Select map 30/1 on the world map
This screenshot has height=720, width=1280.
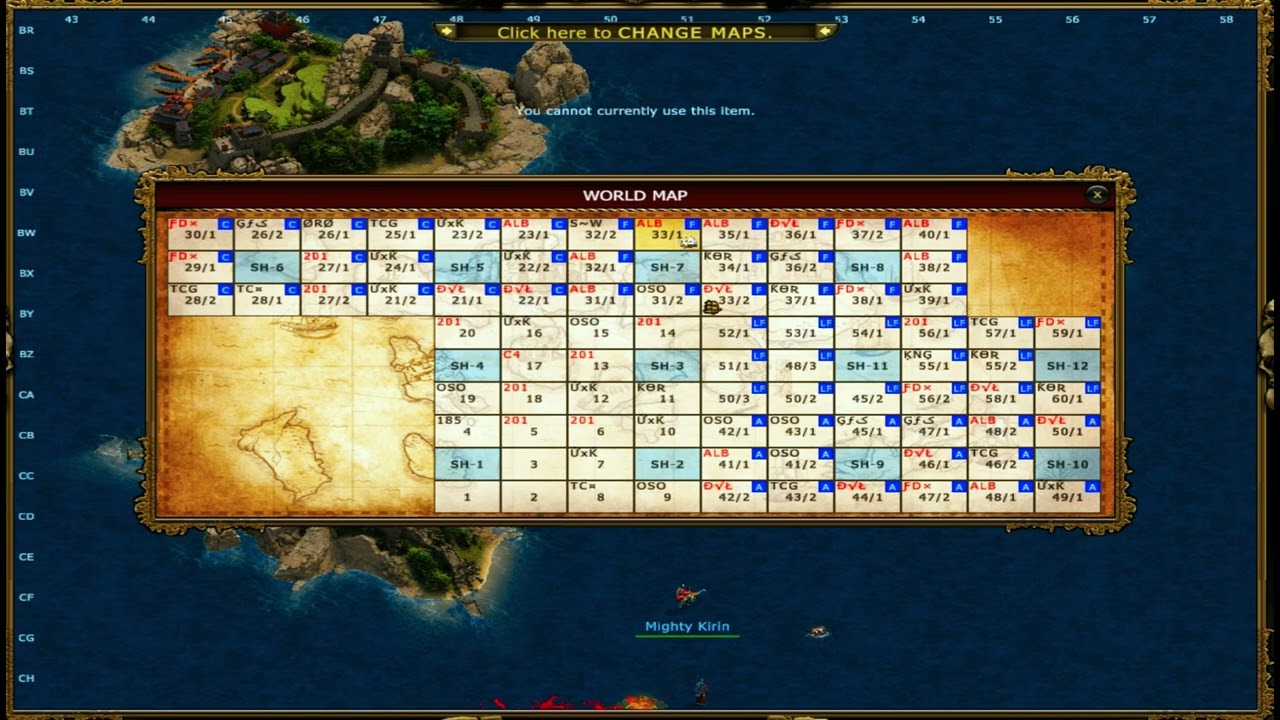tap(200, 234)
